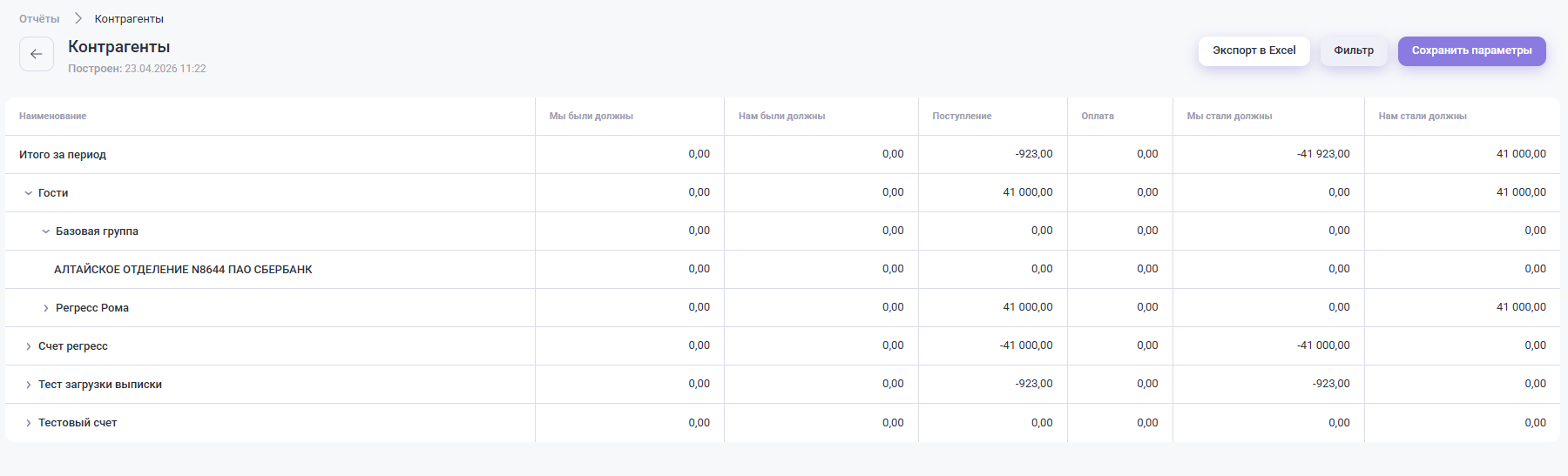Expand the Тестовый счет group
The width and height of the screenshot is (1568, 476).
pyautogui.click(x=29, y=423)
